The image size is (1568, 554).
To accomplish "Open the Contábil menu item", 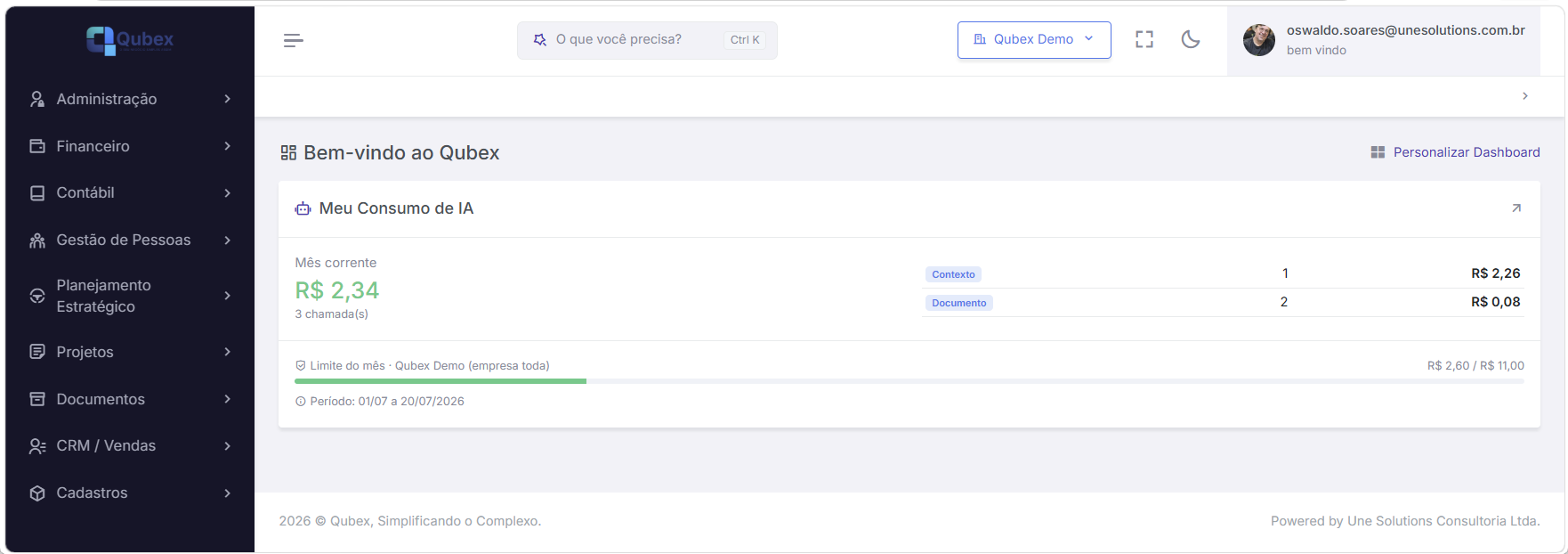I will (x=130, y=192).
